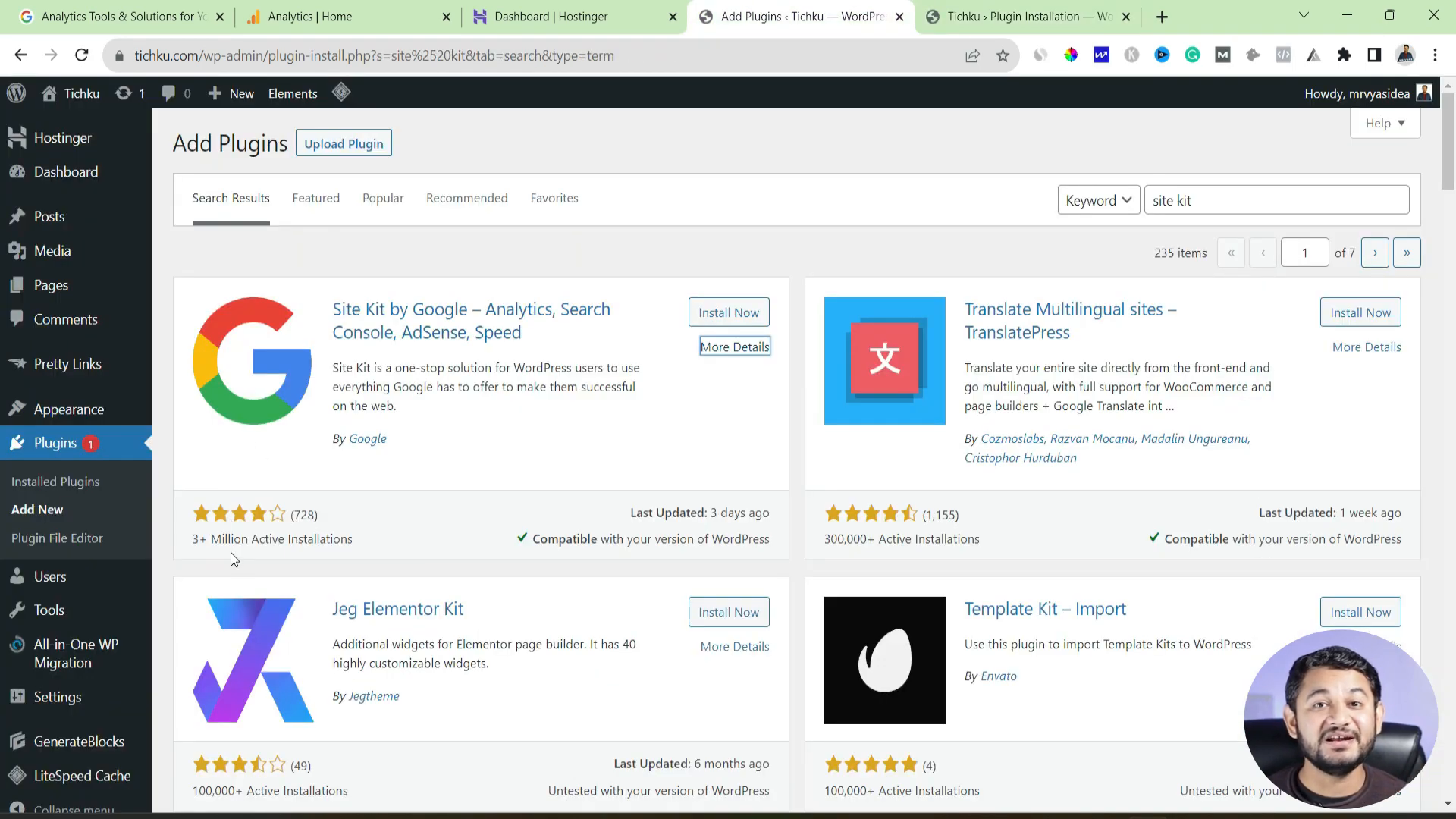The image size is (1456, 819).
Task: Click the current page number field
Action: [x=1304, y=253]
